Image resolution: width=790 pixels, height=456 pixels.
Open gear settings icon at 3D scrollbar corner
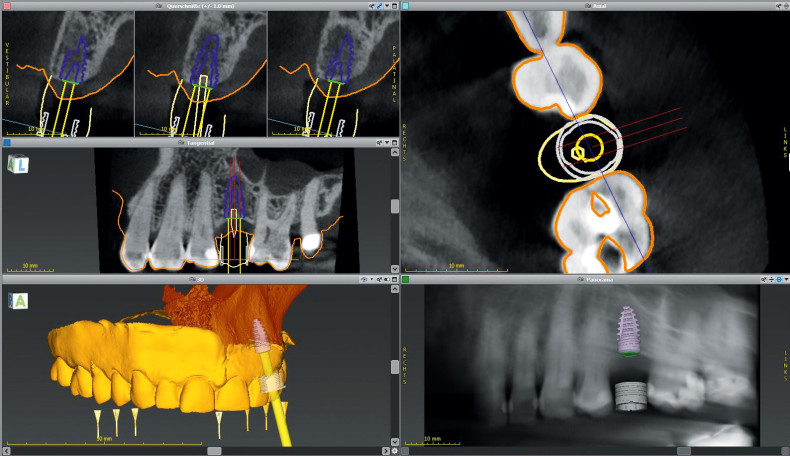point(394,451)
